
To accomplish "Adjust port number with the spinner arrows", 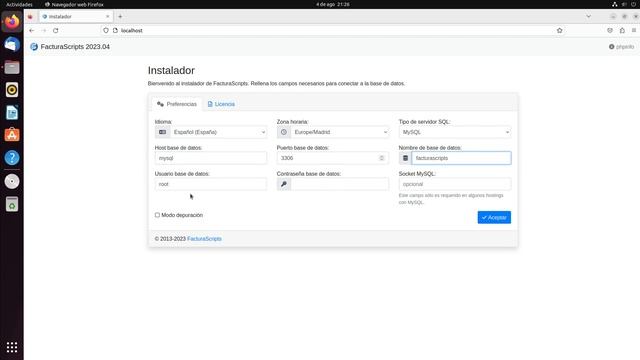I will point(382,158).
